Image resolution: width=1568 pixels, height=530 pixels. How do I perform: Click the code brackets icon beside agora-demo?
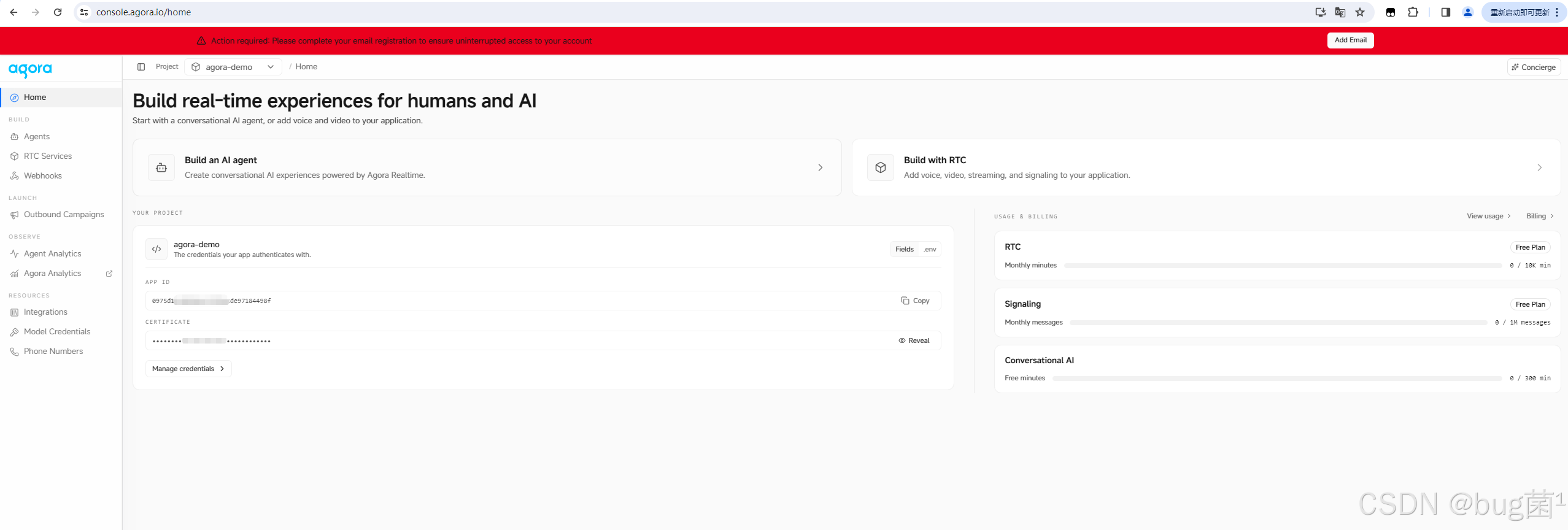click(x=156, y=249)
